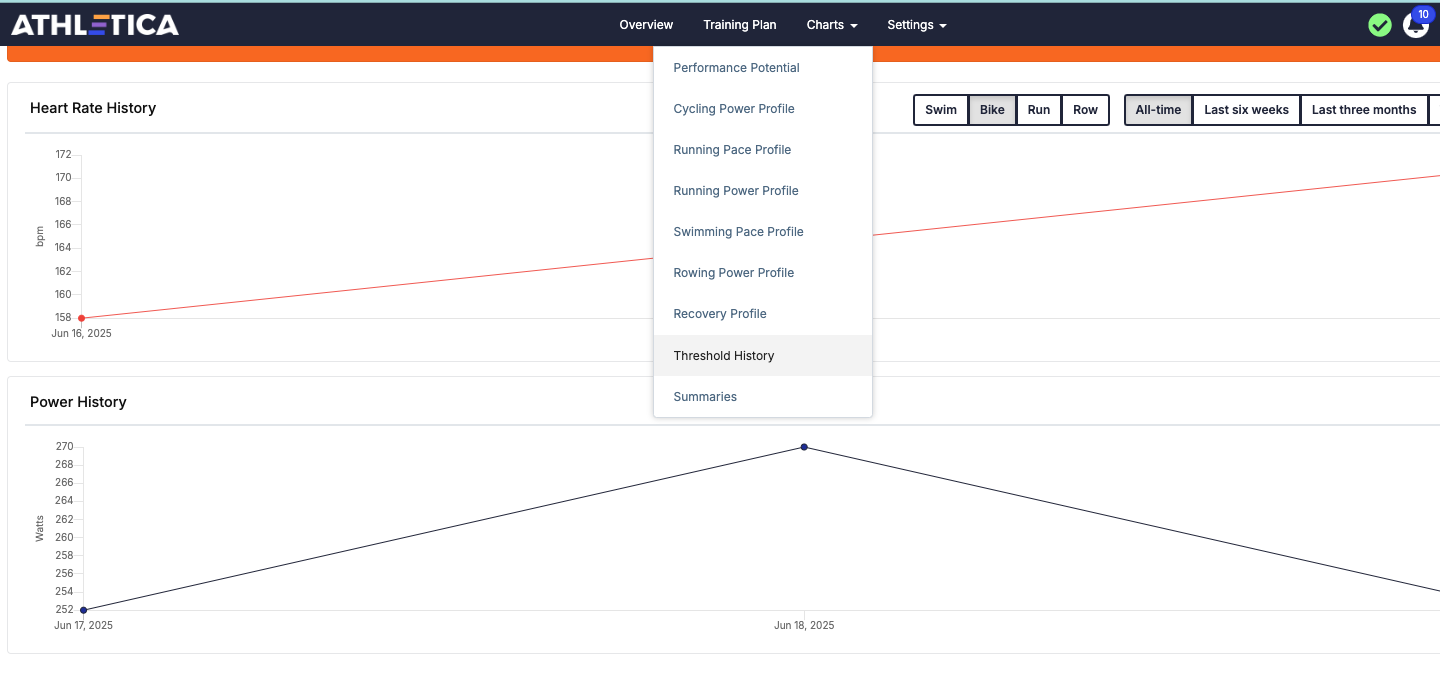Switch sport filter to Row
Image resolution: width=1440 pixels, height=676 pixels.
point(1086,110)
